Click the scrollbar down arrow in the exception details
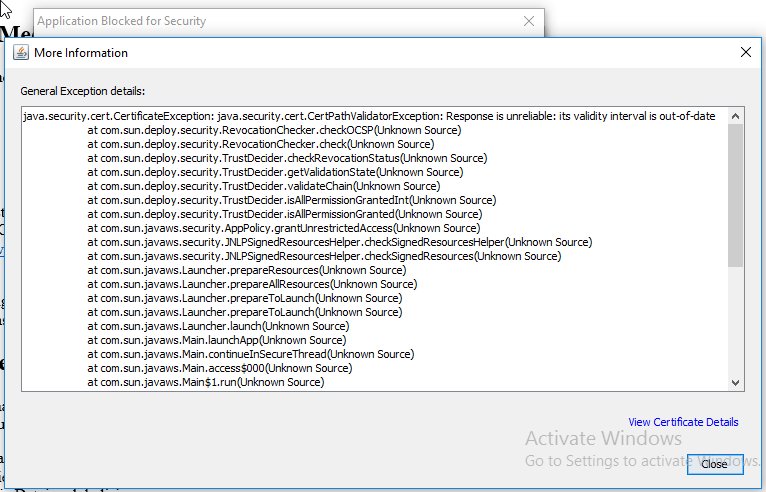Viewport: 766px width, 492px height. pos(736,382)
